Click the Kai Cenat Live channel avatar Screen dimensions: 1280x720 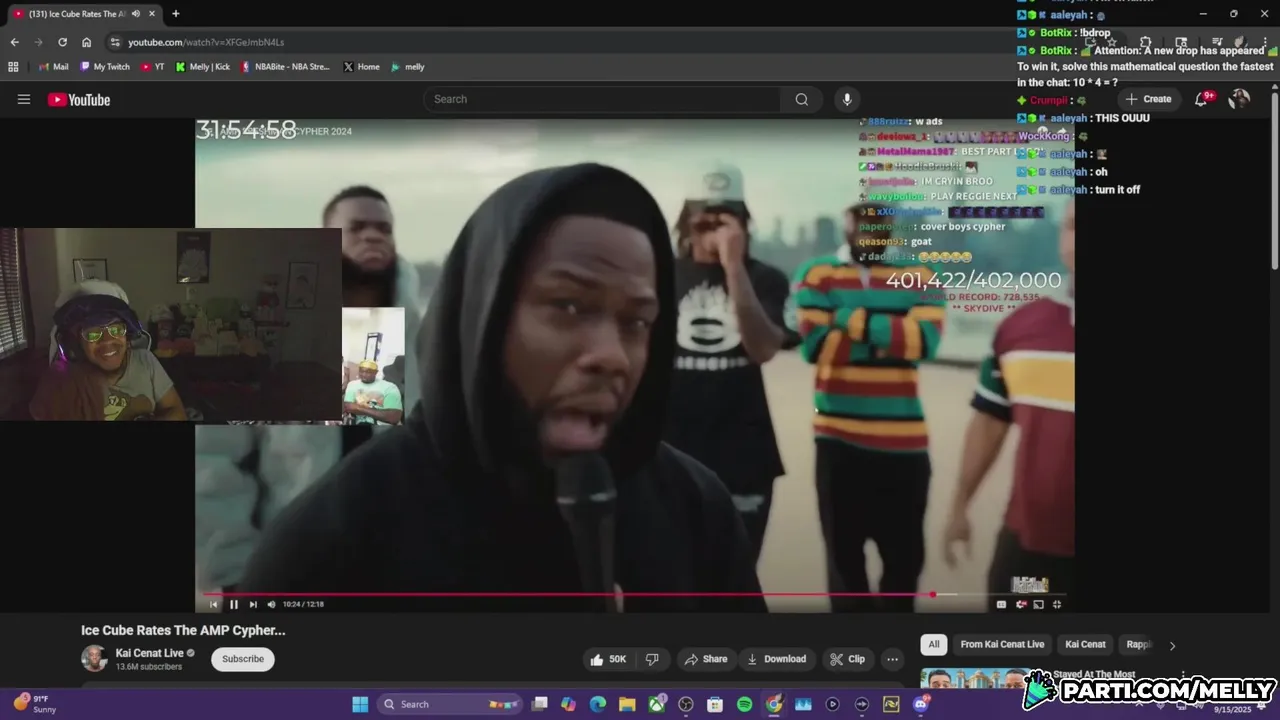pyautogui.click(x=94, y=659)
